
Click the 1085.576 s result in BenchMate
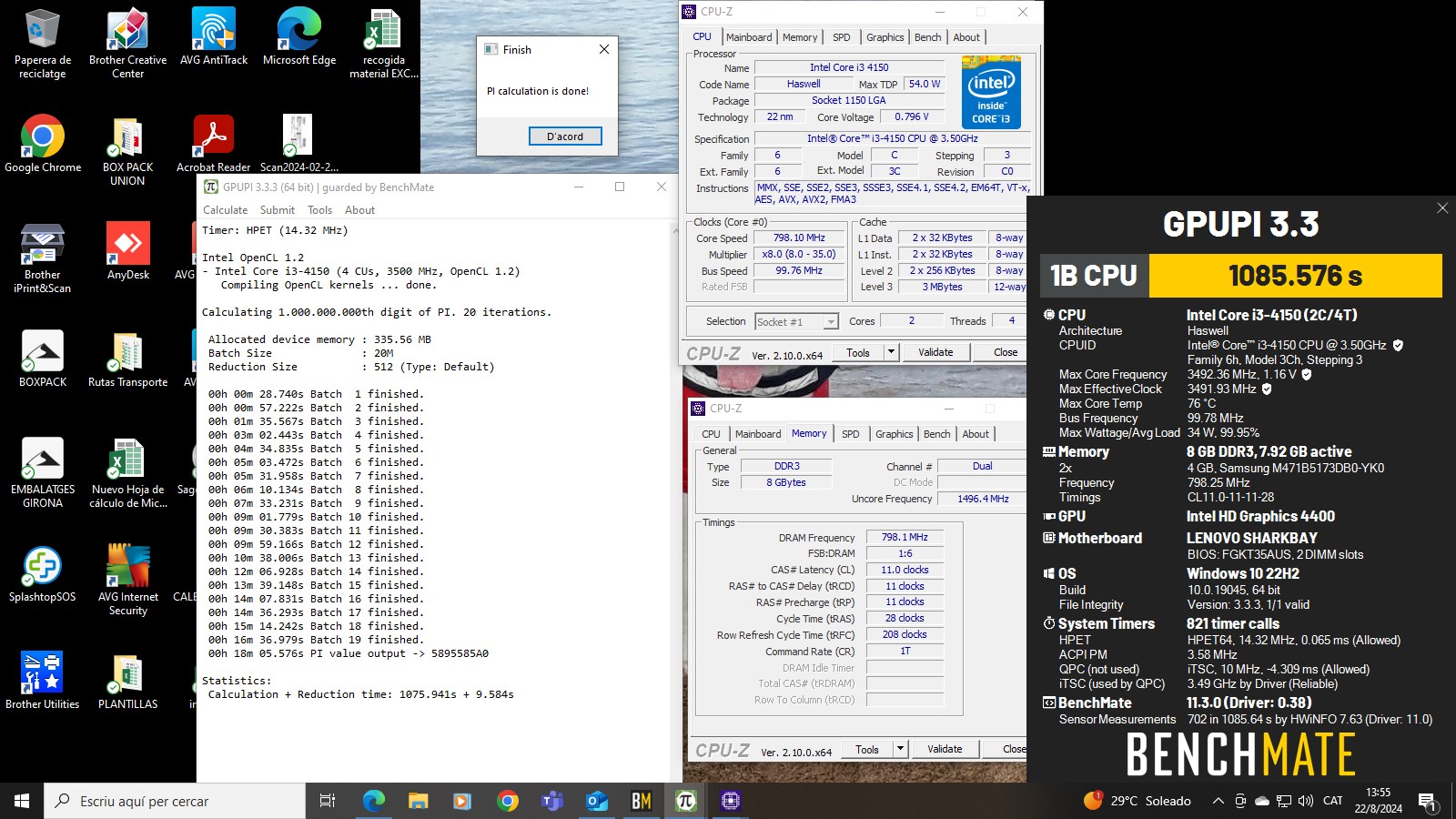pyautogui.click(x=1296, y=275)
